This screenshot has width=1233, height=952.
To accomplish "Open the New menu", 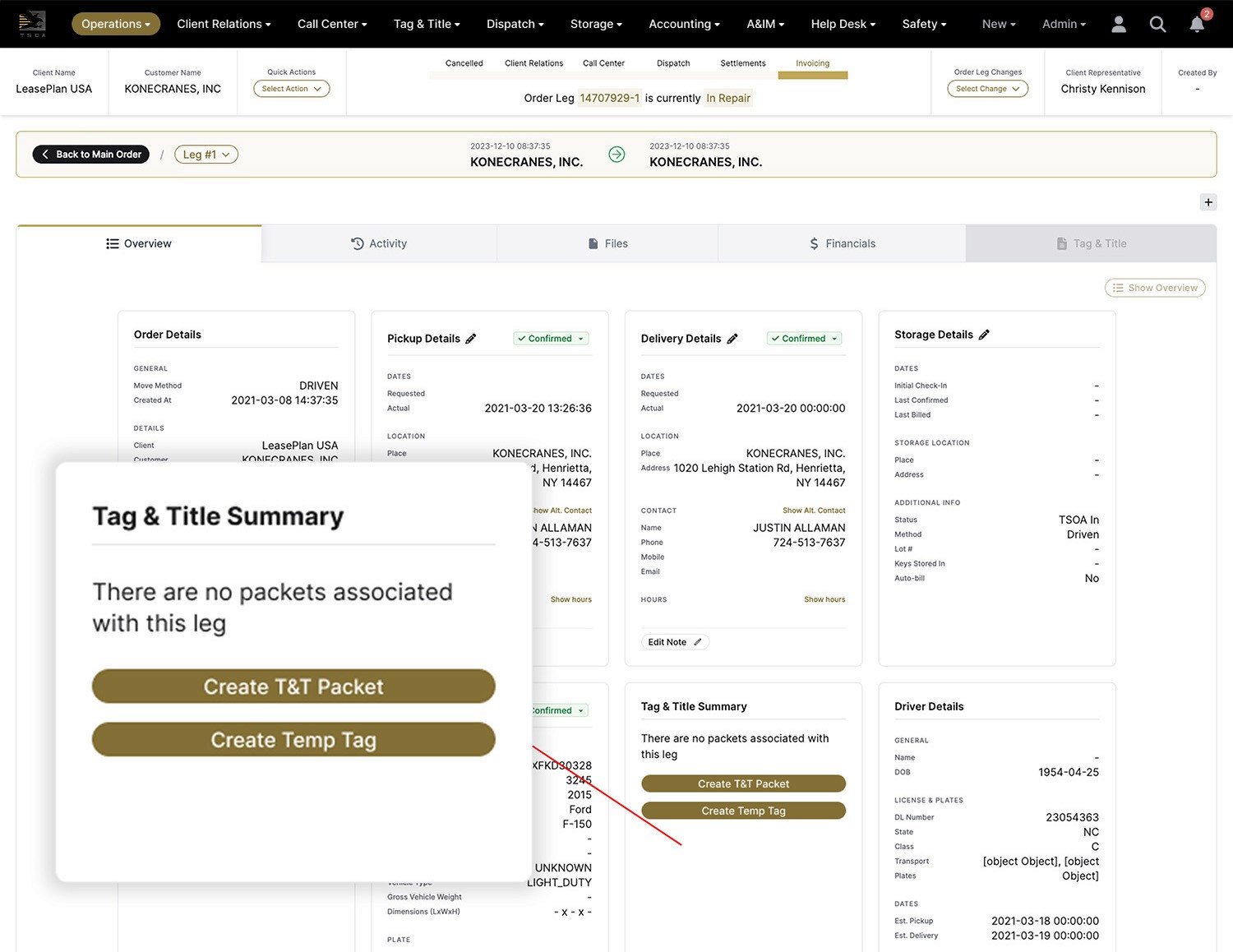I will click(999, 24).
